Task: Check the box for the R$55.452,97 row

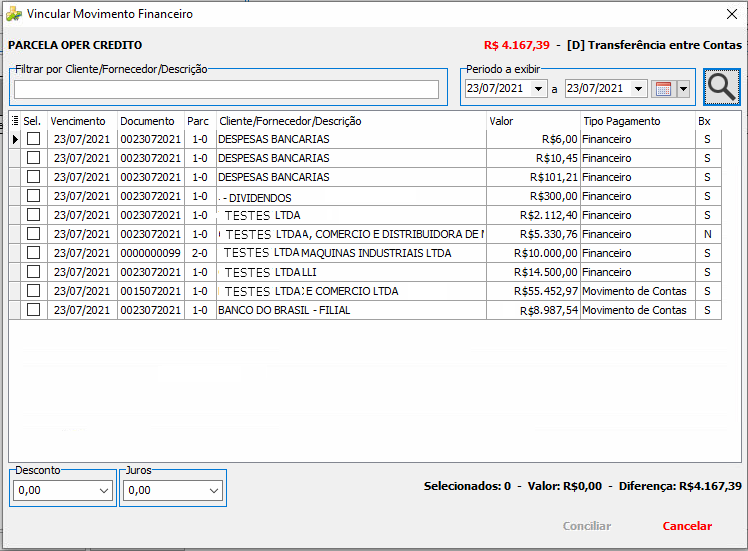Action: (33, 291)
